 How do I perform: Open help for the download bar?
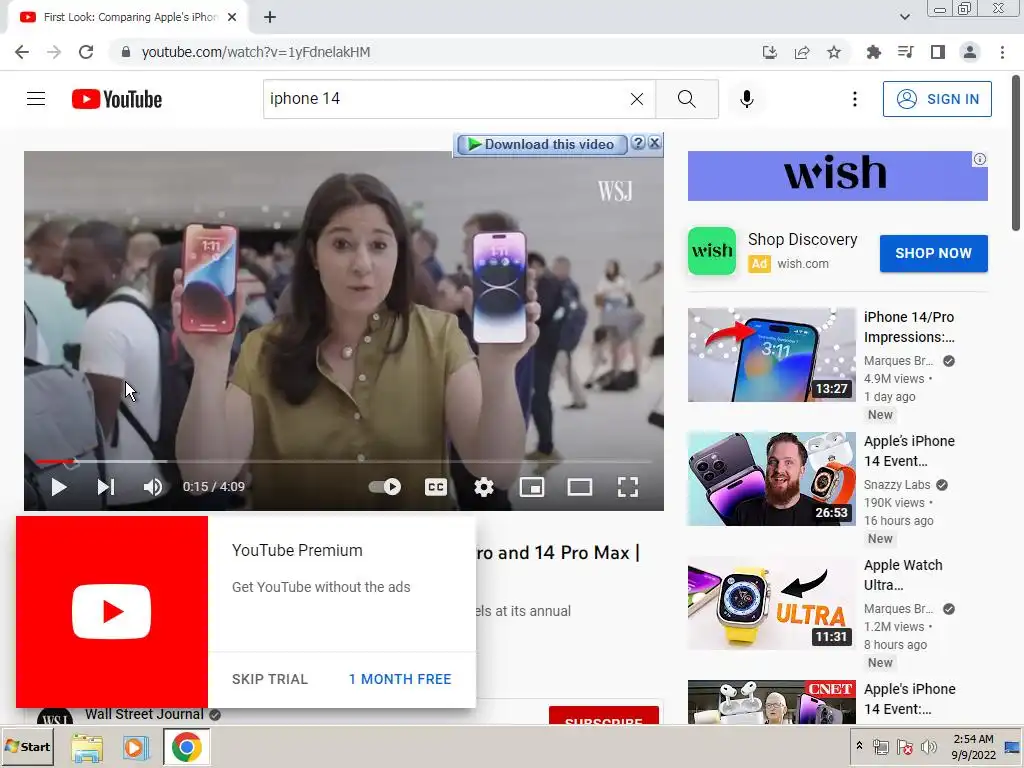coord(639,142)
